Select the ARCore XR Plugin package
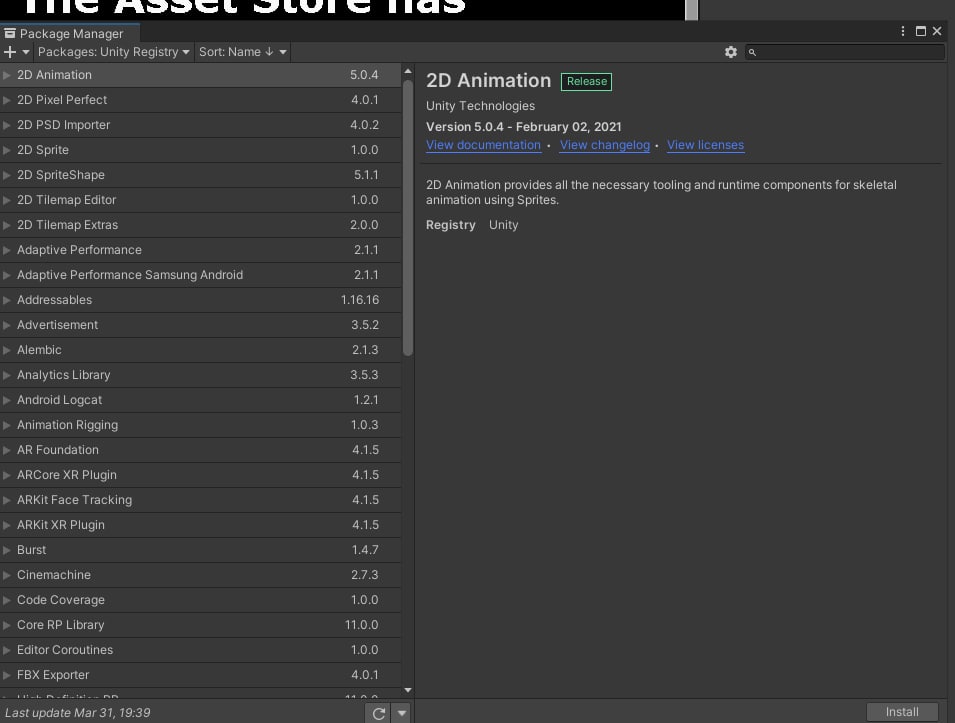This screenshot has width=955, height=723. tap(200, 474)
